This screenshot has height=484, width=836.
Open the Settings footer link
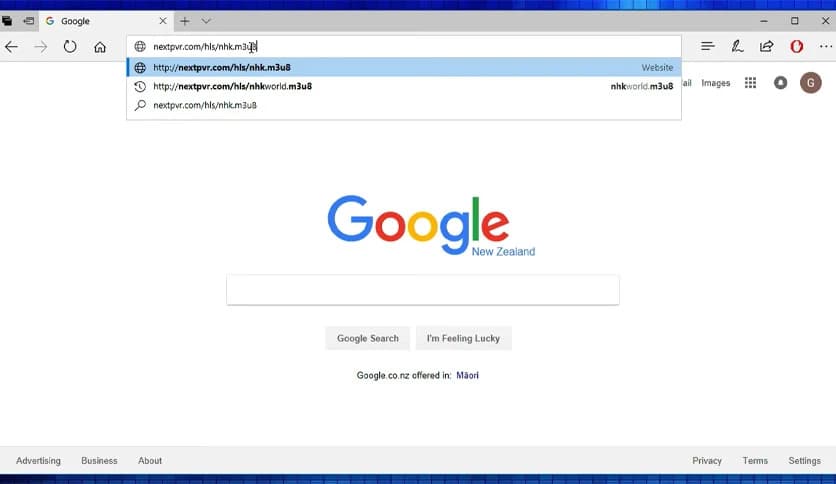[x=805, y=461]
